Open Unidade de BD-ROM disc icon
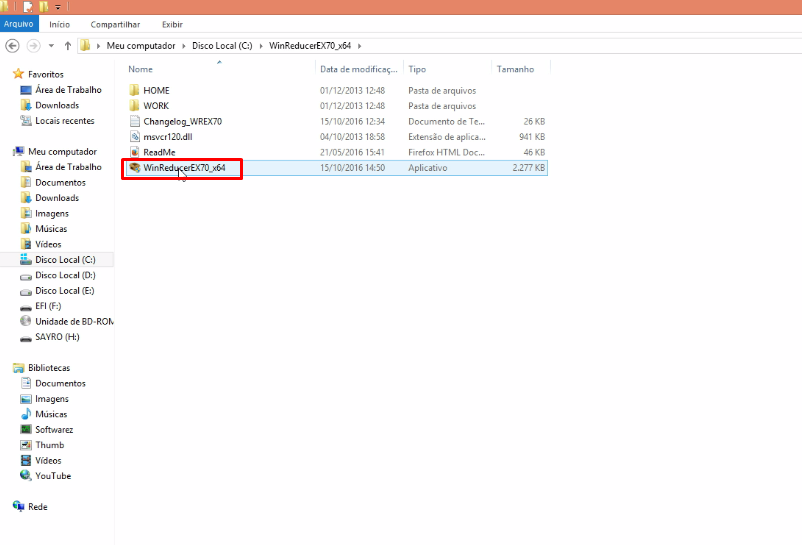The width and height of the screenshot is (802, 545). tap(26, 321)
